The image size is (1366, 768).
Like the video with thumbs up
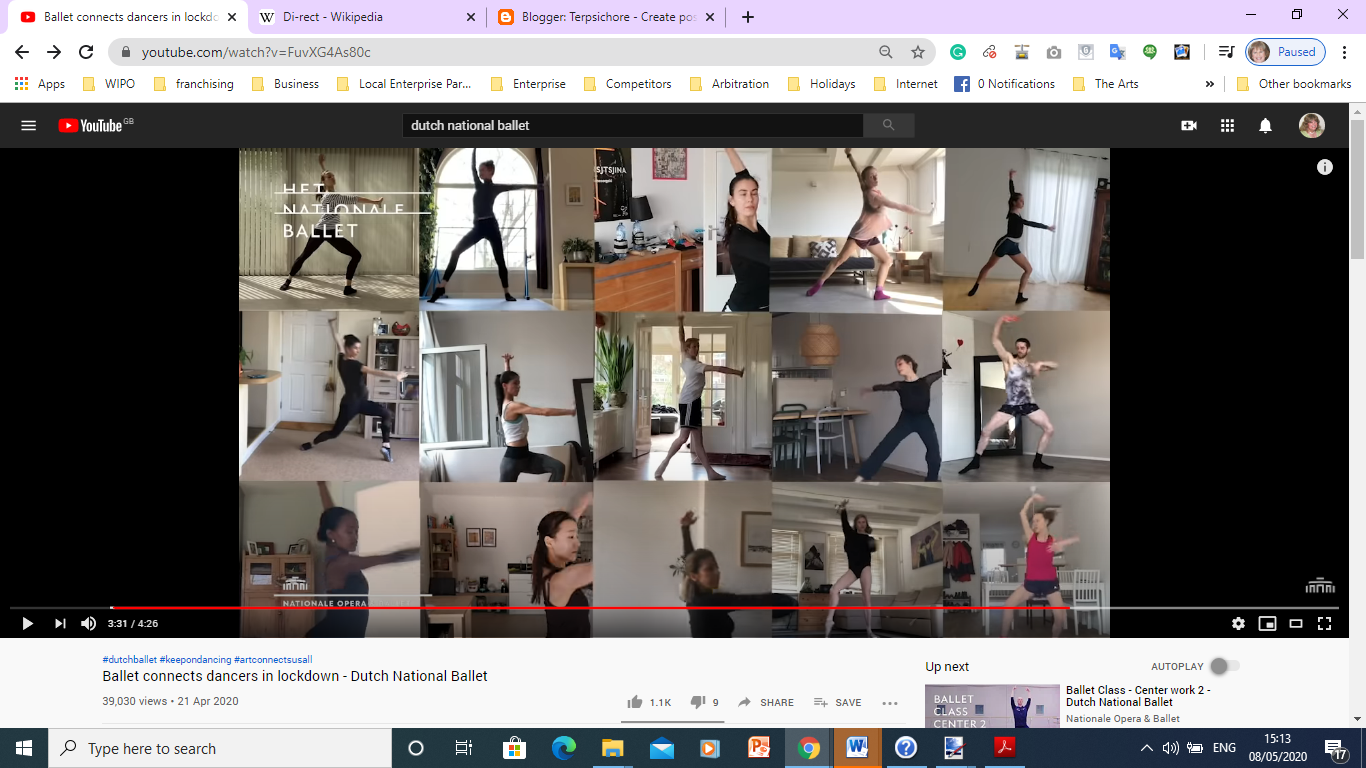tap(635, 702)
